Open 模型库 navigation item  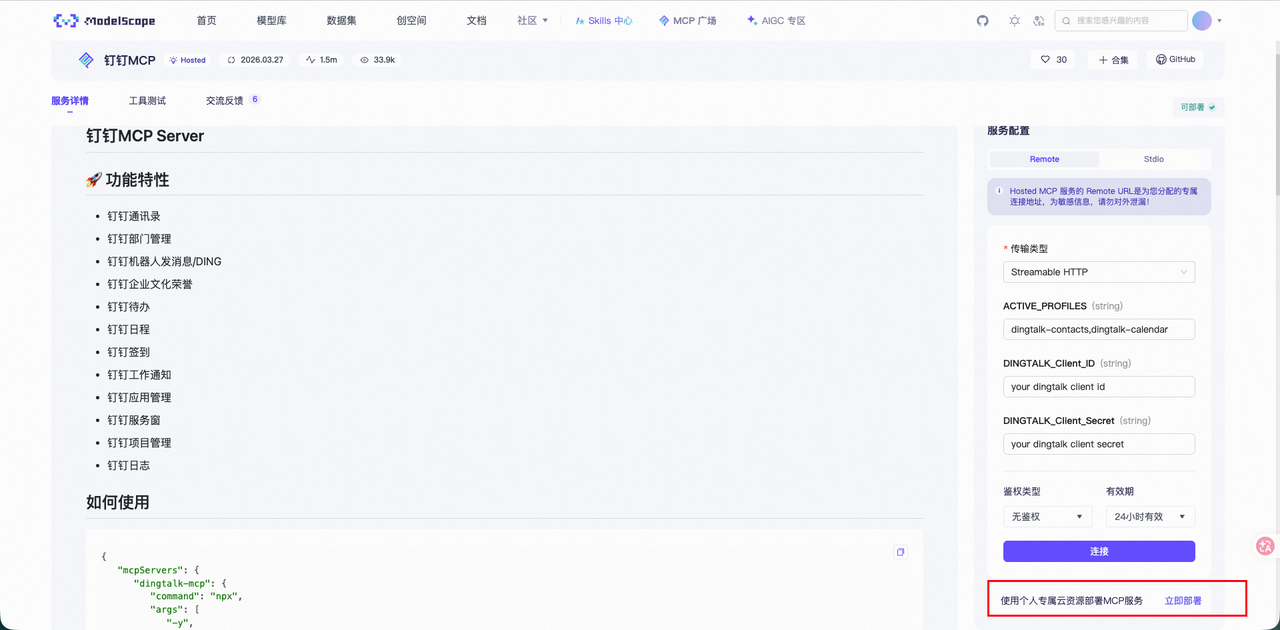pos(272,20)
